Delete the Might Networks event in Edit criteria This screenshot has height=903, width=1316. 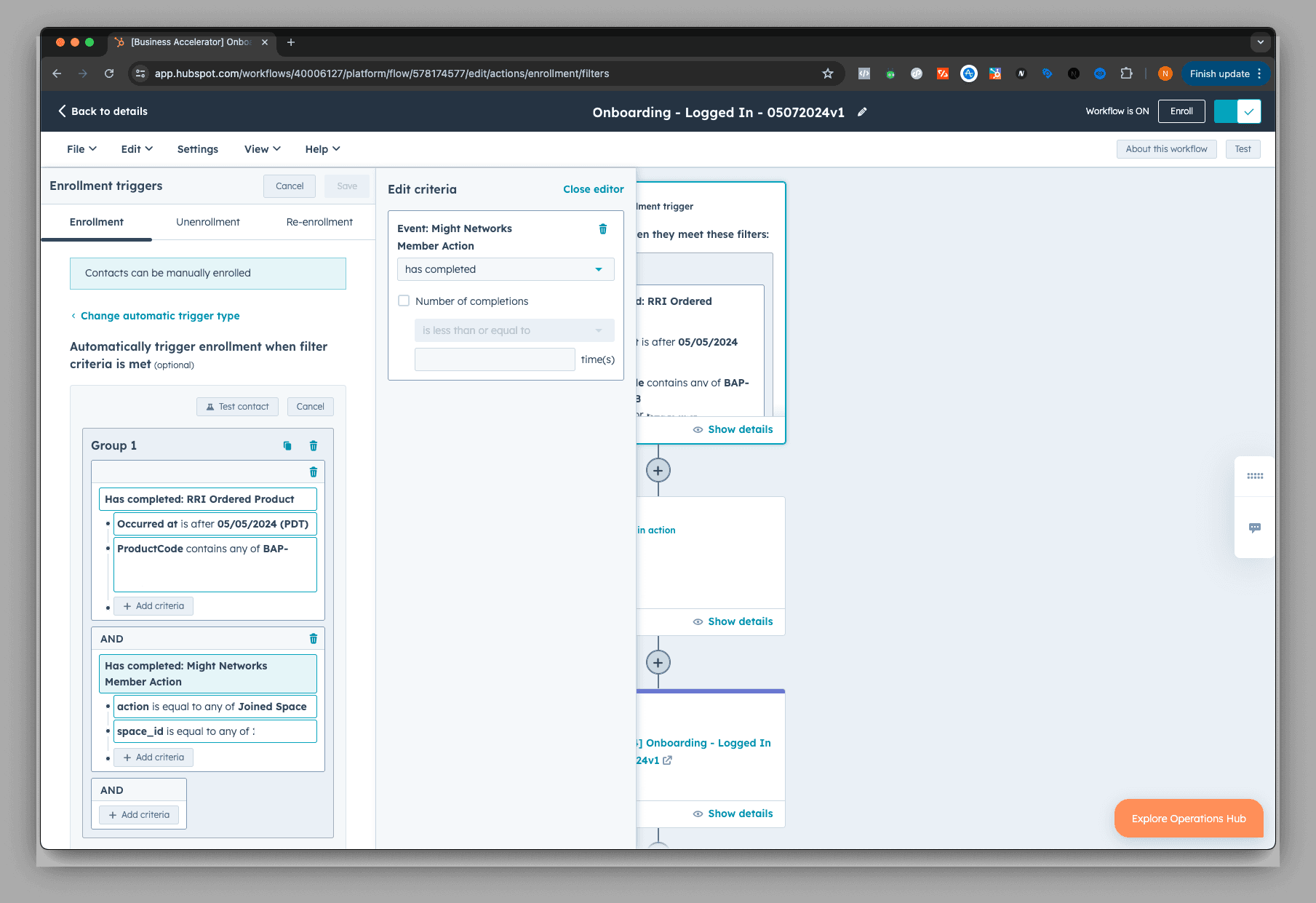(x=603, y=229)
